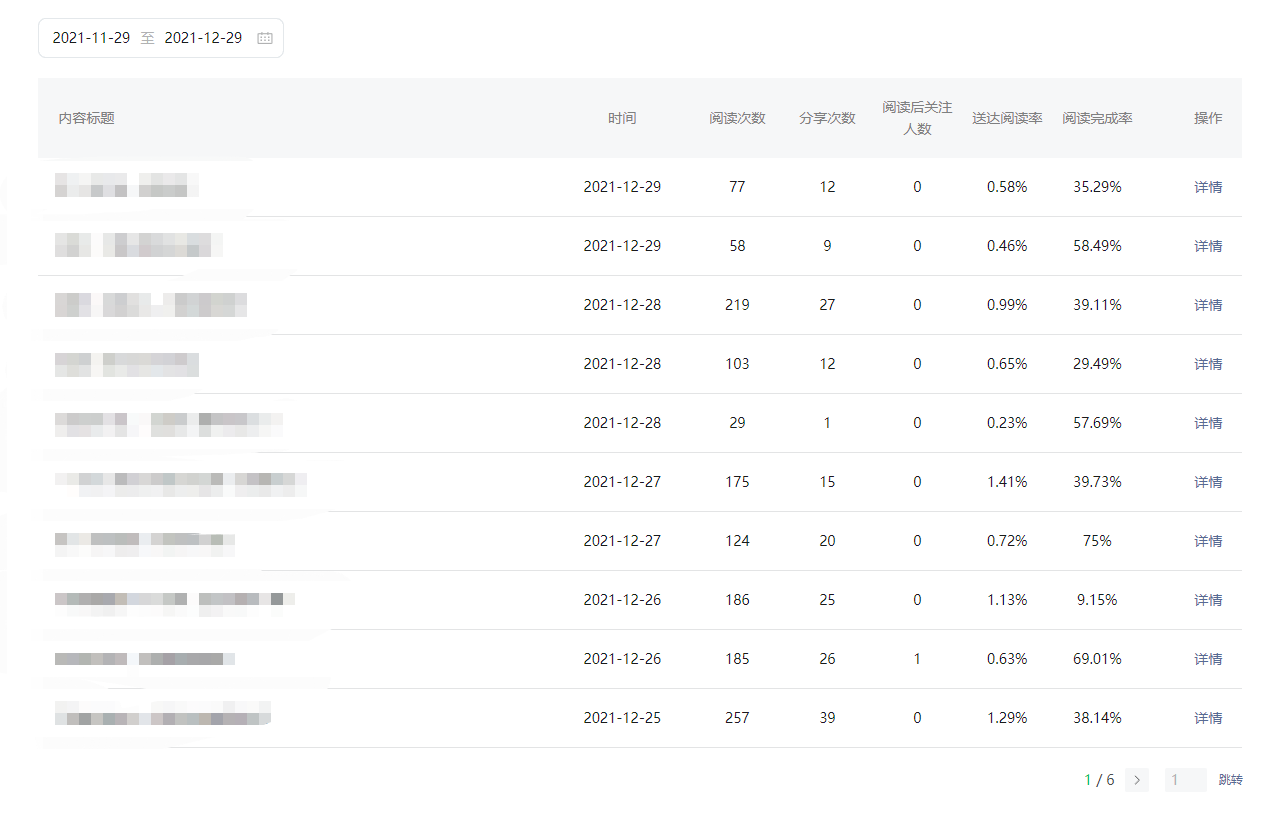Open 详情 for the article with 219 reads
The image size is (1281, 818).
point(1208,305)
